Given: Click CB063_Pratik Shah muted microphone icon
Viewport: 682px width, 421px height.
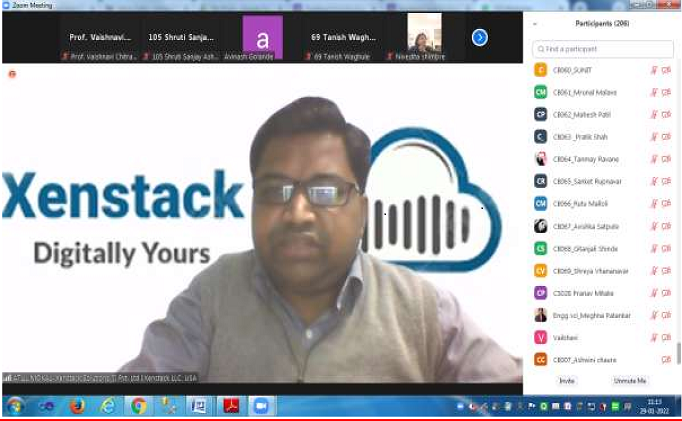Looking at the screenshot, I should click(x=654, y=137).
